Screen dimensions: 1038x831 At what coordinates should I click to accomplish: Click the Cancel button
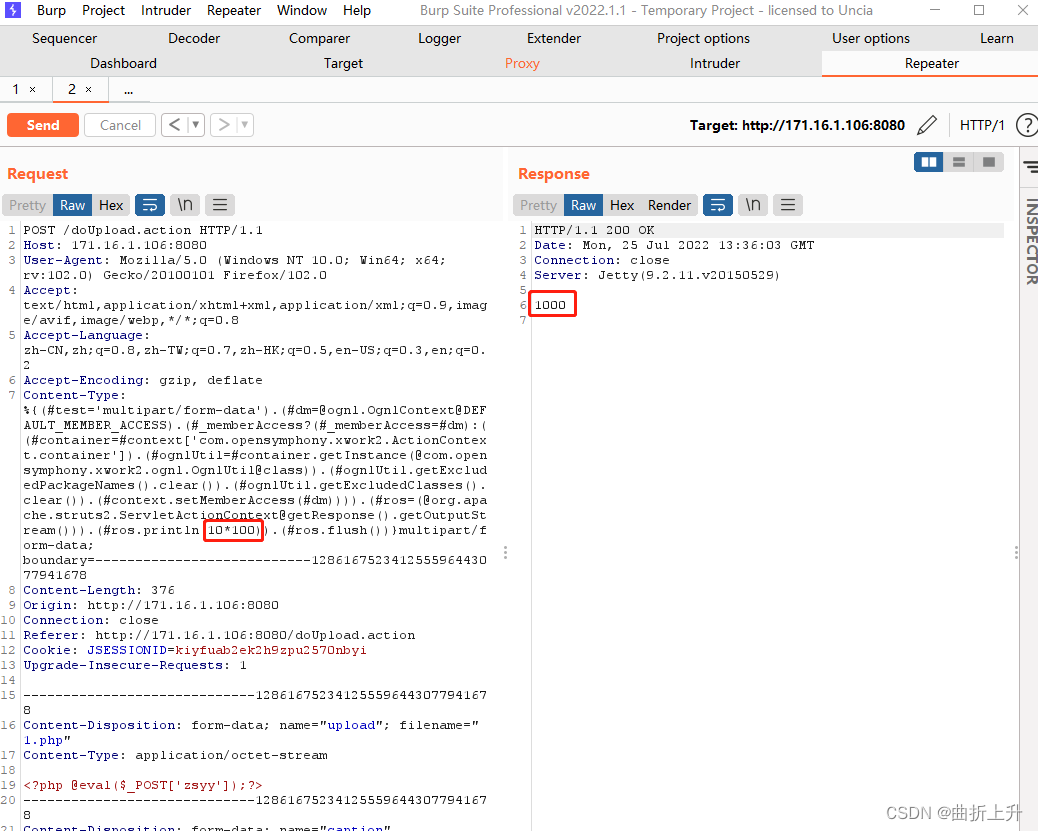coord(120,125)
